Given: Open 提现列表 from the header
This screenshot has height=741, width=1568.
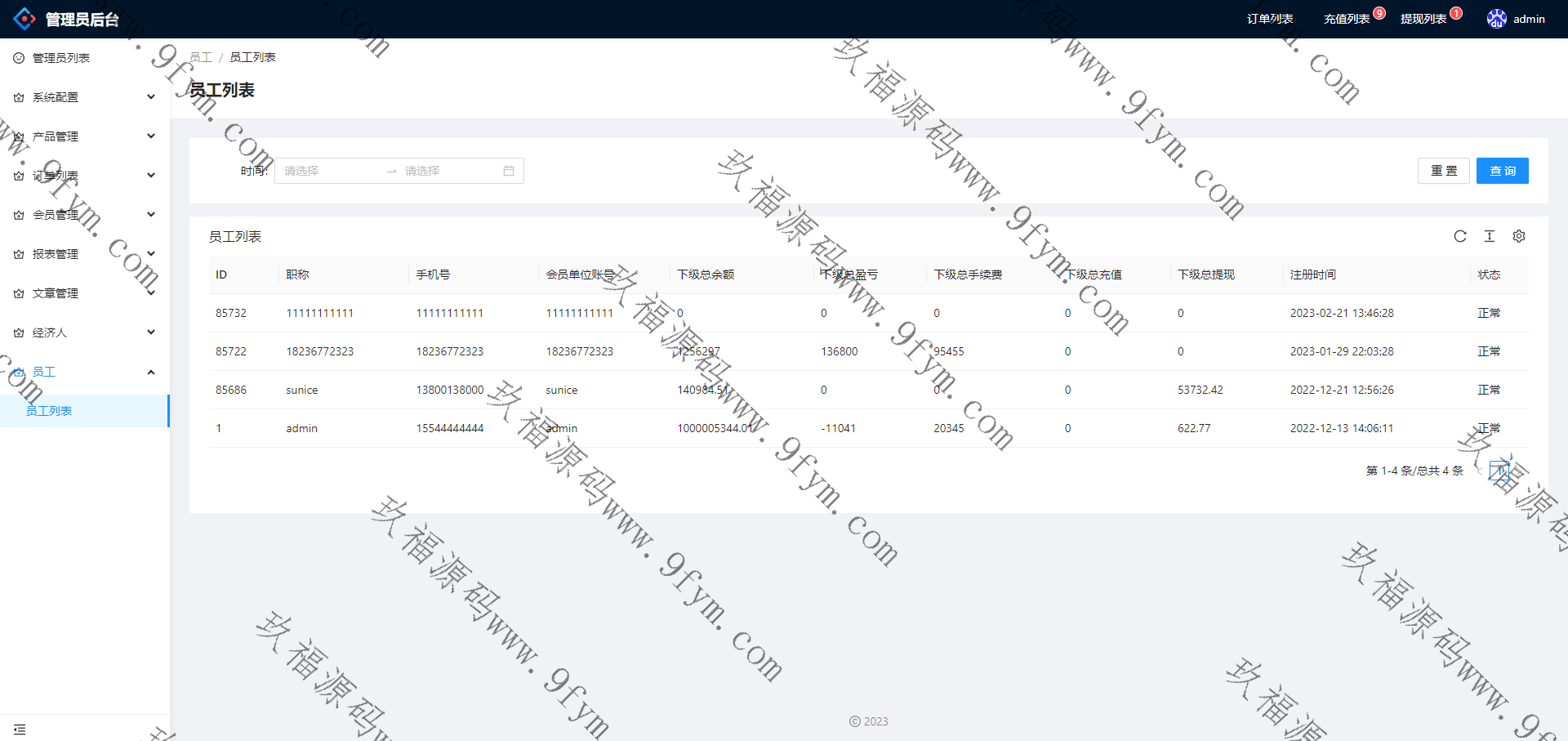Looking at the screenshot, I should [1423, 19].
